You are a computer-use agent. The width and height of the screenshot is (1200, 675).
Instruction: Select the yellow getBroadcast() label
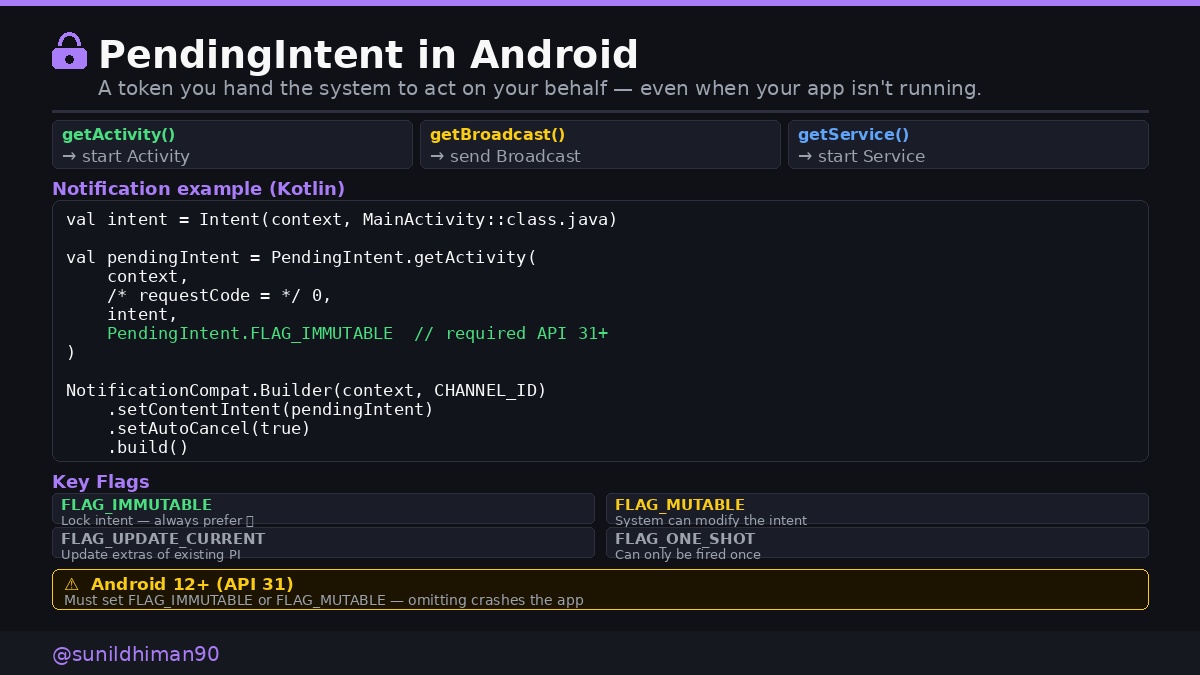[x=497, y=134]
